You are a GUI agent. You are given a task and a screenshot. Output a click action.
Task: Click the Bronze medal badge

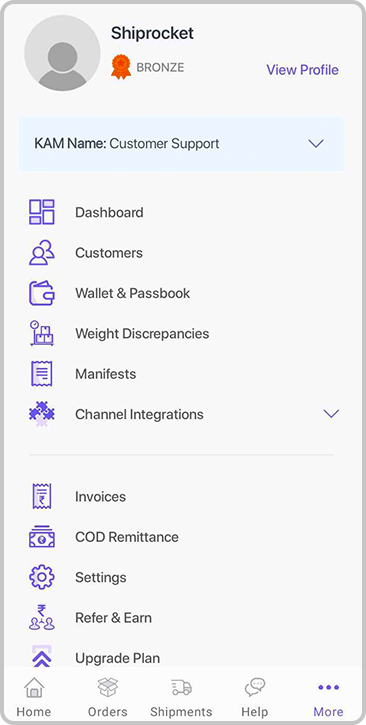pos(121,67)
